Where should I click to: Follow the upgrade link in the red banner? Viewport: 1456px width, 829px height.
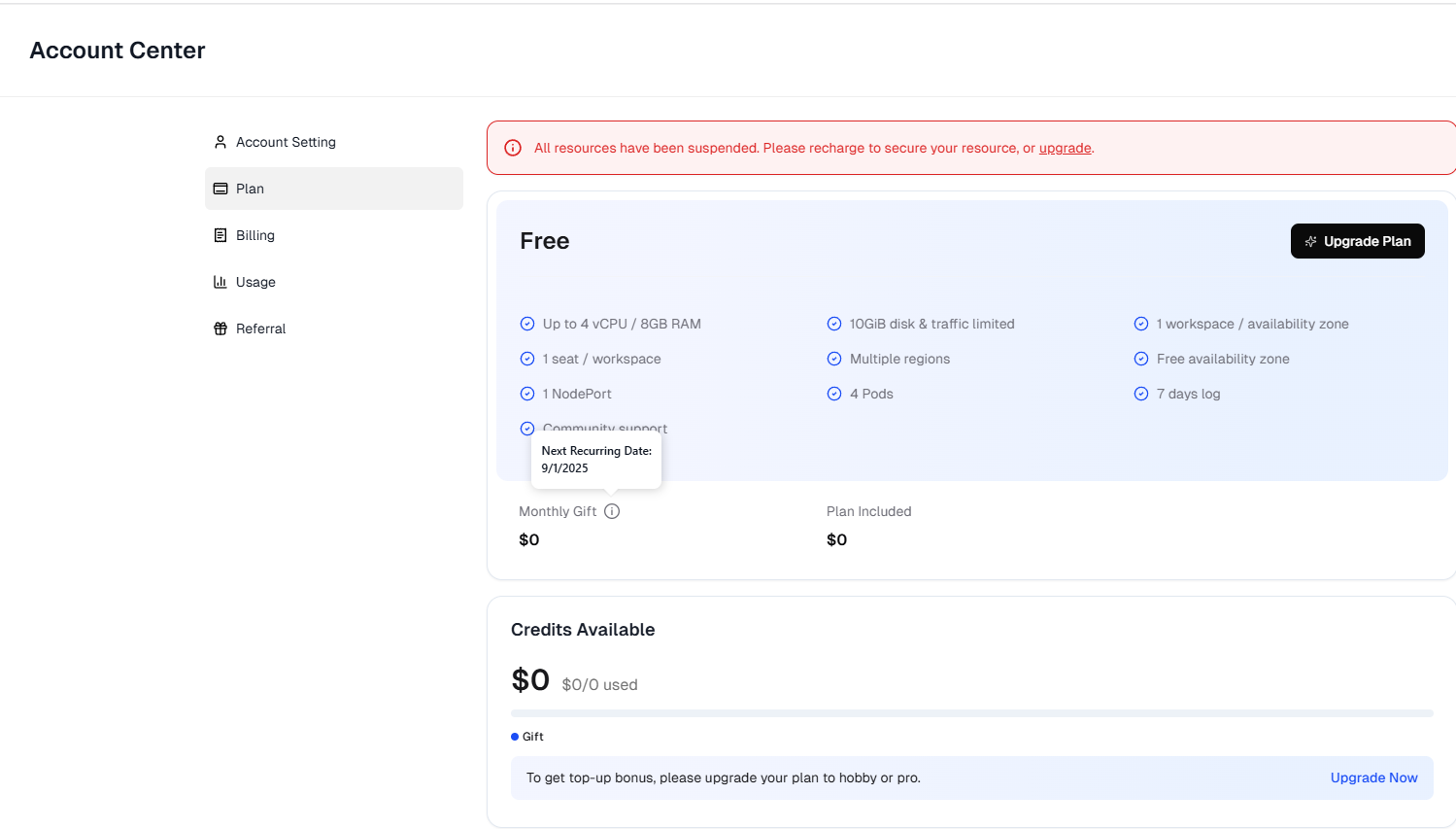click(1065, 148)
